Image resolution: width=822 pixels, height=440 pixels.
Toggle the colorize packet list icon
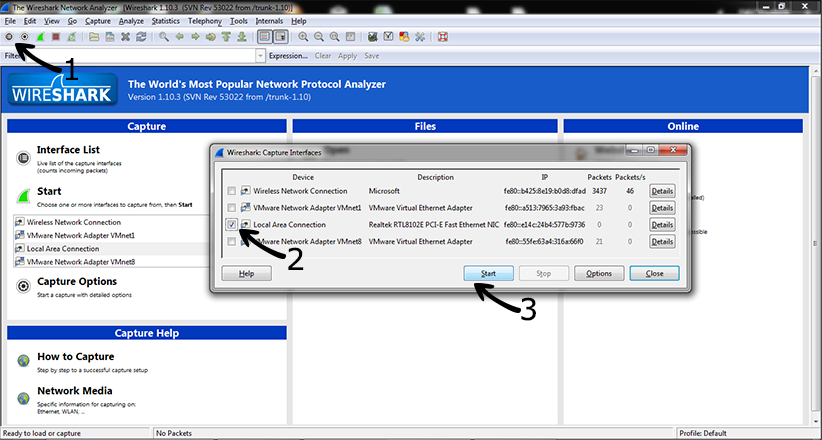264,37
